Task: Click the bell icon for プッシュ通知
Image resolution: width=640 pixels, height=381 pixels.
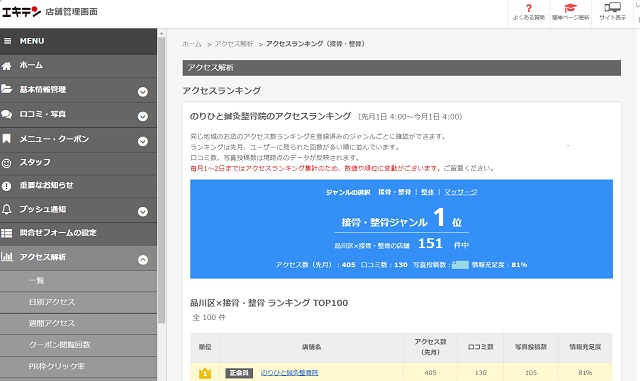Action: coord(7,209)
